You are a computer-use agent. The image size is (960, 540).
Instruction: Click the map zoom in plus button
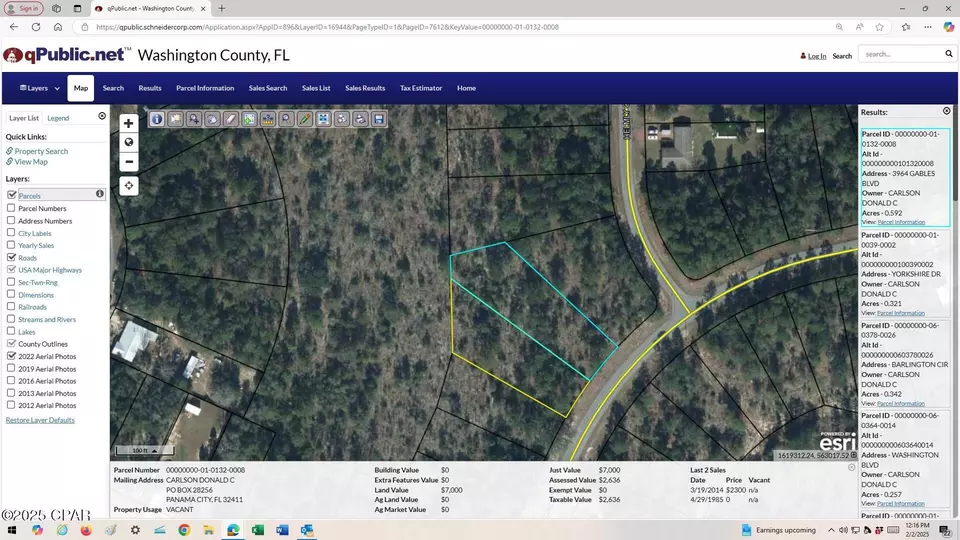click(x=129, y=124)
